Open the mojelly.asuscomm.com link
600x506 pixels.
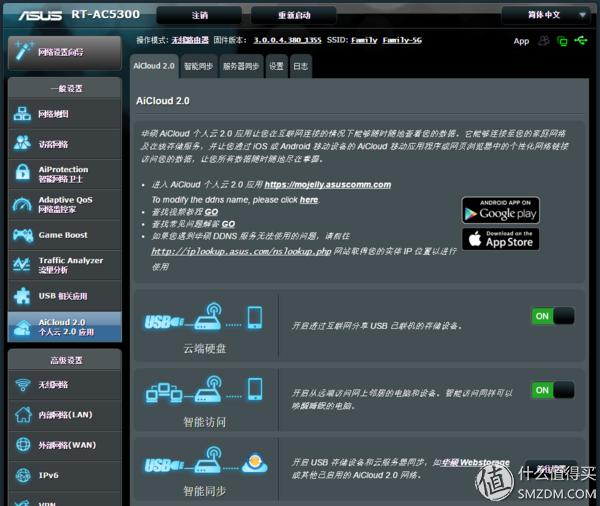point(328,184)
